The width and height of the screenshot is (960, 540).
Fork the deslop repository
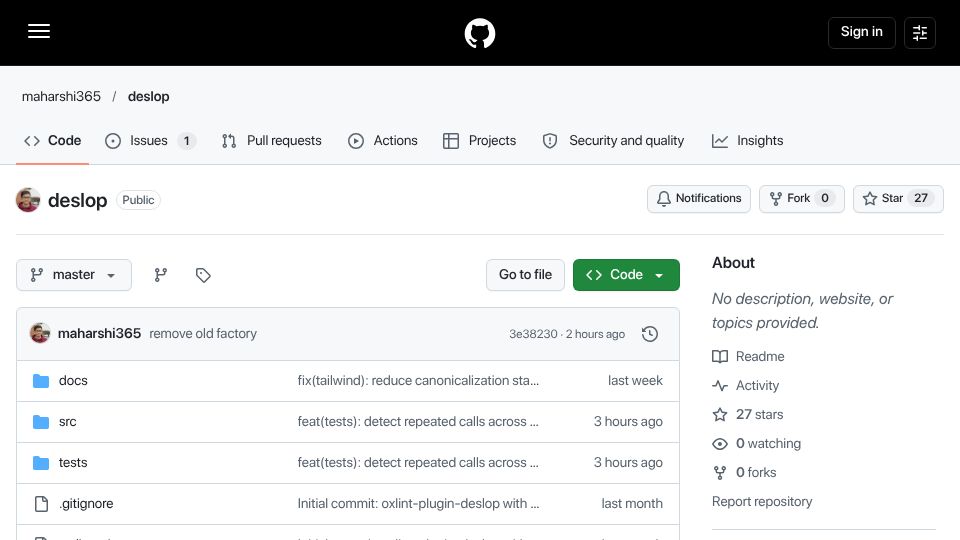(801, 199)
